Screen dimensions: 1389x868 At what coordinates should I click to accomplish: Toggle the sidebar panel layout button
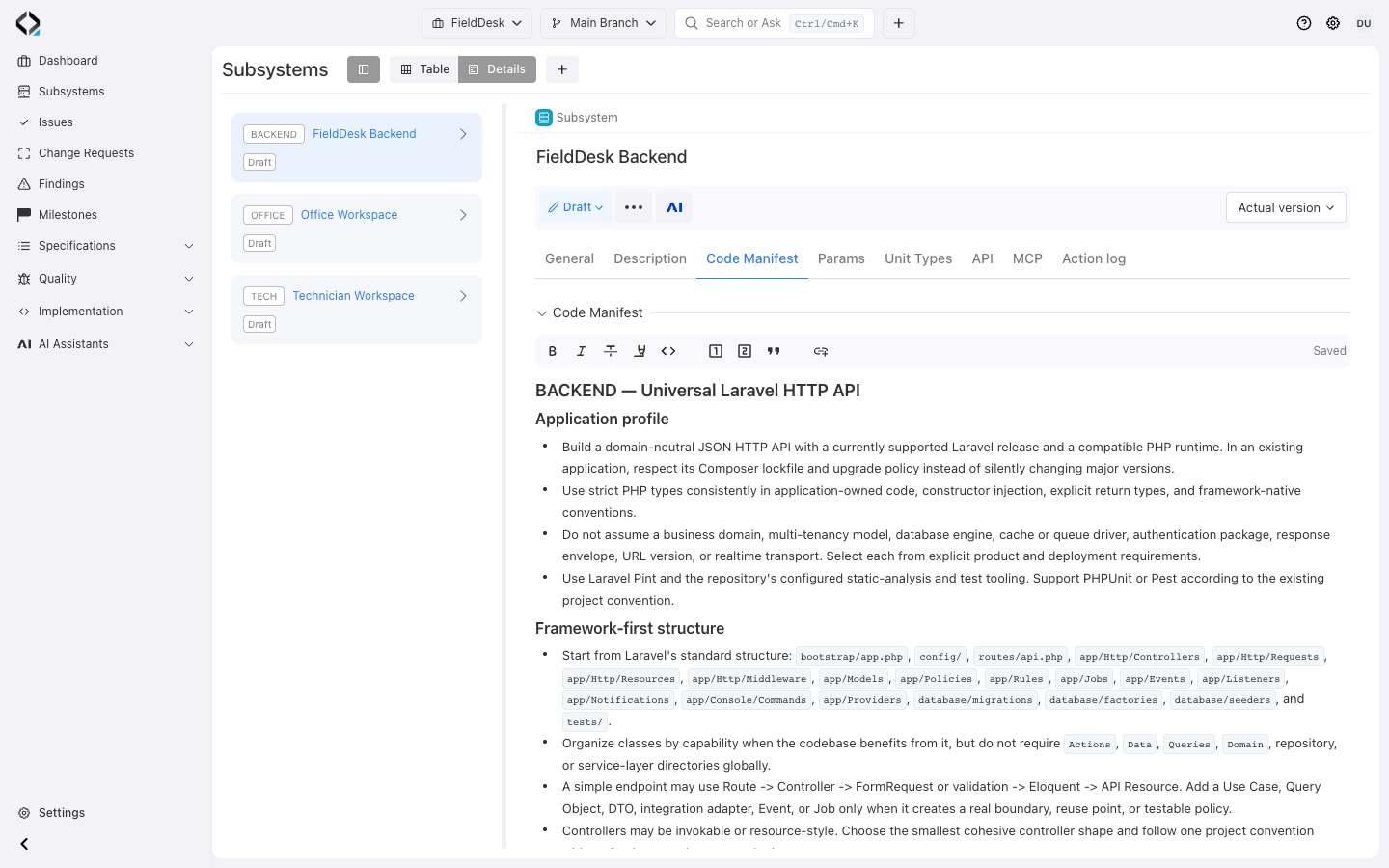coord(364,69)
